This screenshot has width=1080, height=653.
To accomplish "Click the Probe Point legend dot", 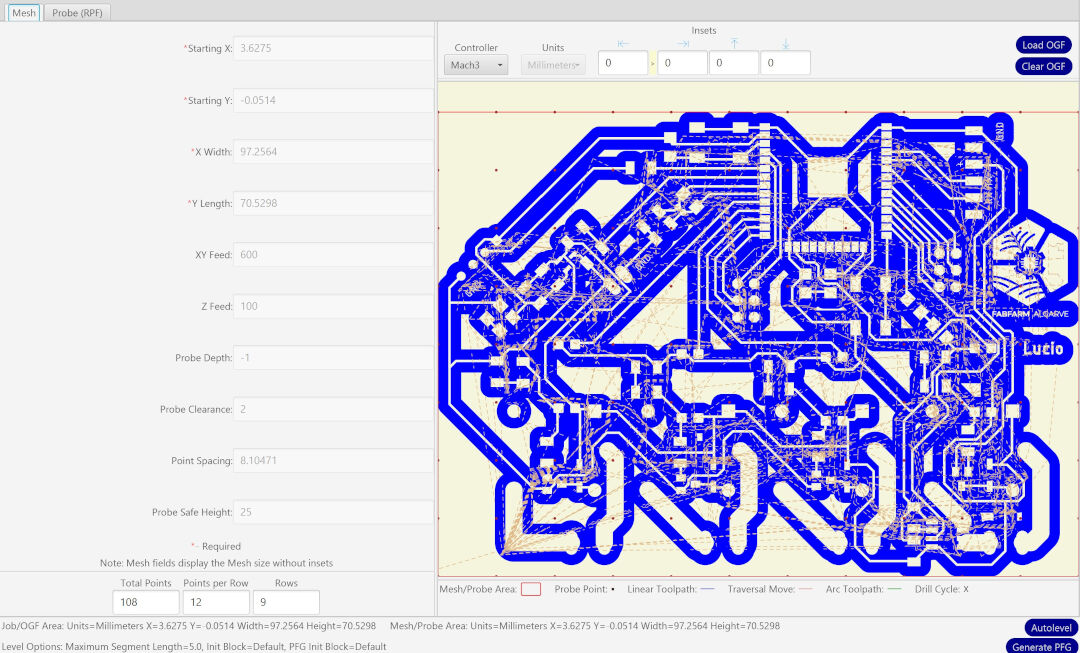I will 612,590.
